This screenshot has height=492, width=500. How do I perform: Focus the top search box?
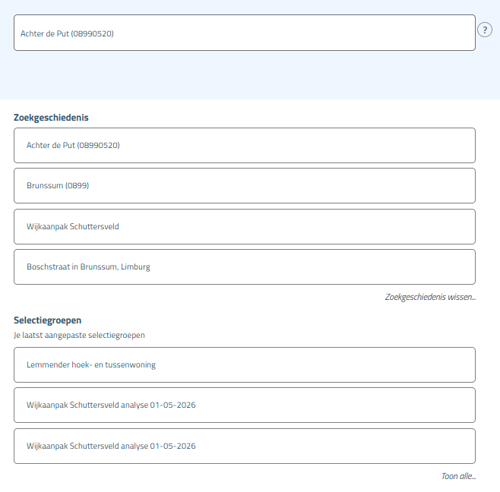(244, 33)
